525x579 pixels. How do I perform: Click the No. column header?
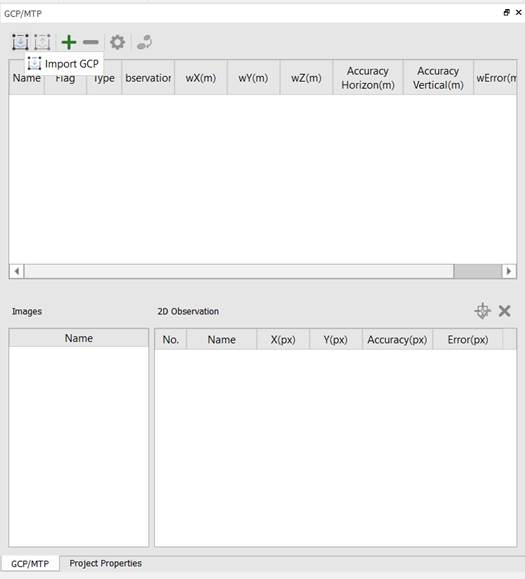point(171,339)
